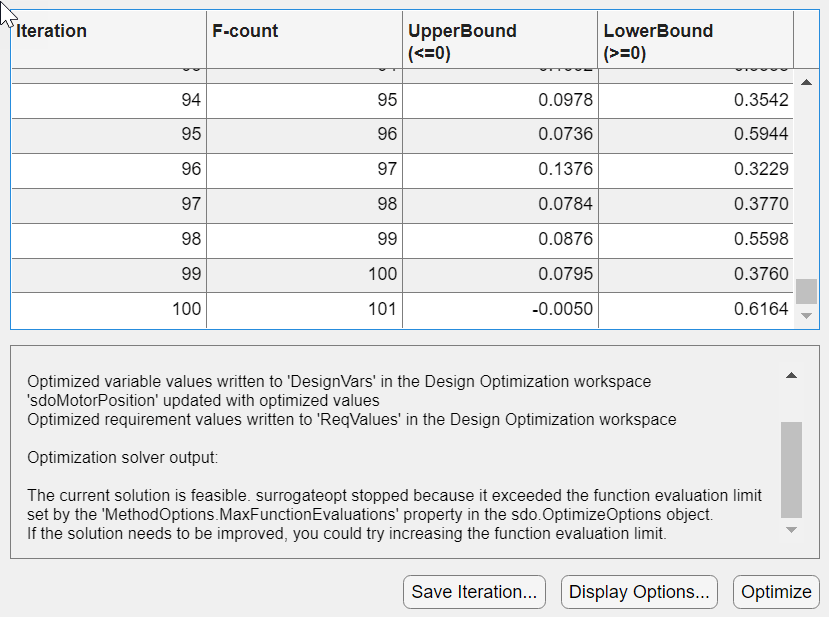The image size is (829, 617).
Task: Start the run with the Optimize button
Action: point(776,592)
